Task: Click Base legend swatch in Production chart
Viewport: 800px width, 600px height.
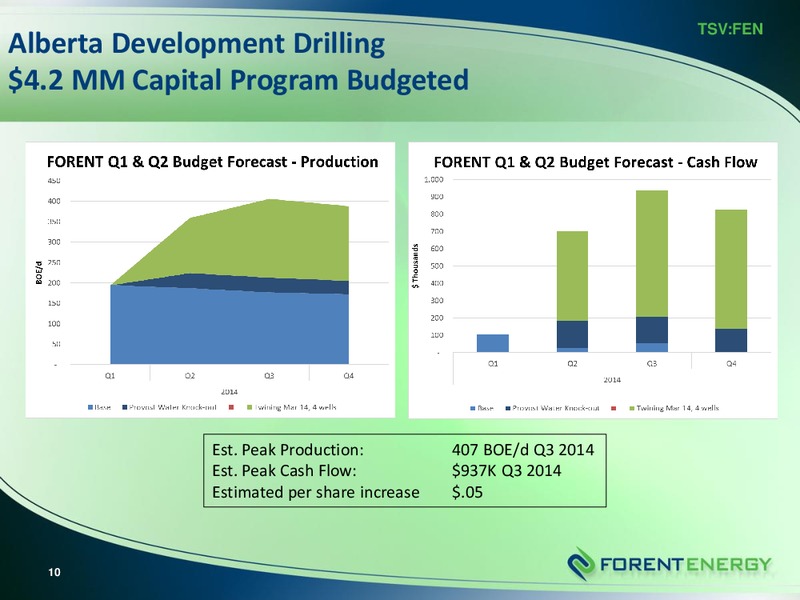Action: pyautogui.click(x=91, y=407)
